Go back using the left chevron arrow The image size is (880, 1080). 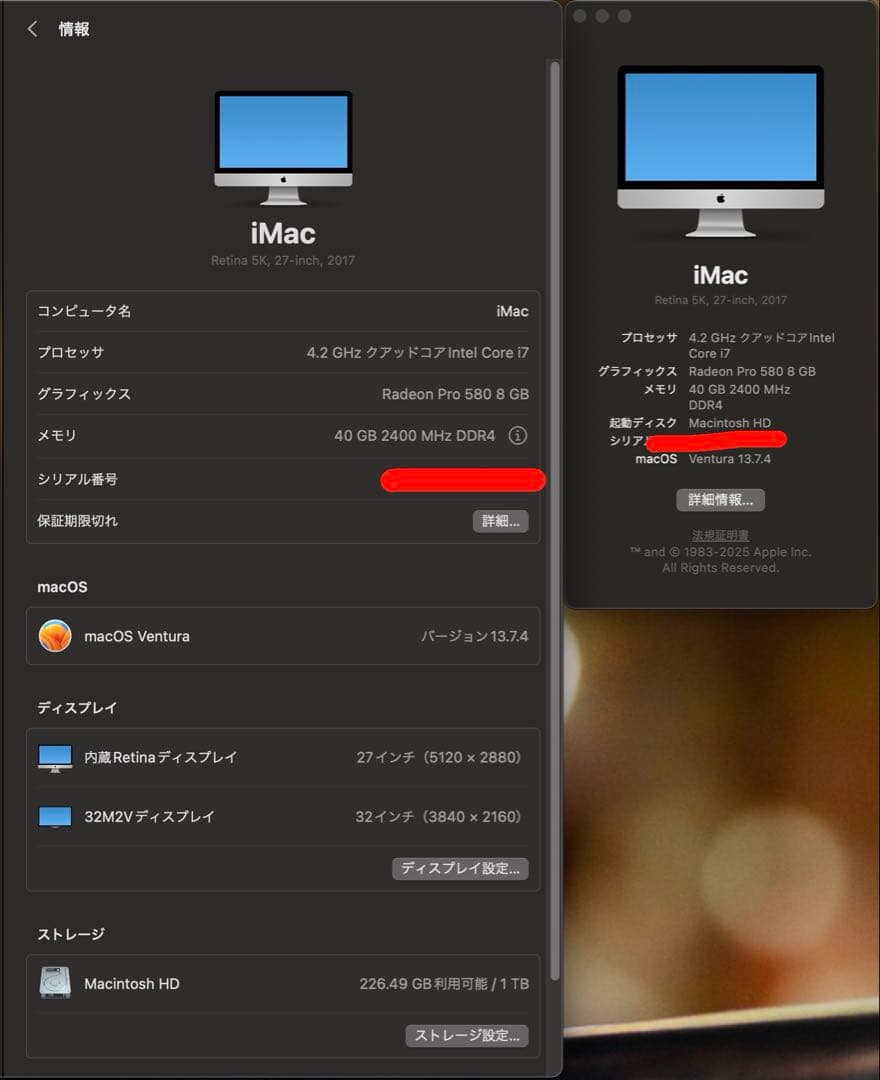pyautogui.click(x=31, y=29)
